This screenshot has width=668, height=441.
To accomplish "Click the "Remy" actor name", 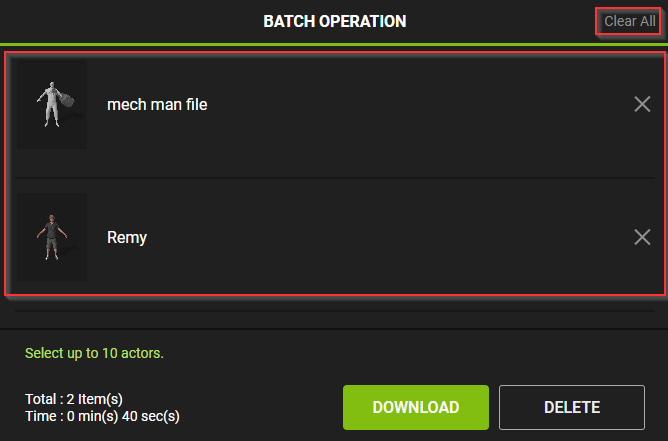I will tap(127, 237).
